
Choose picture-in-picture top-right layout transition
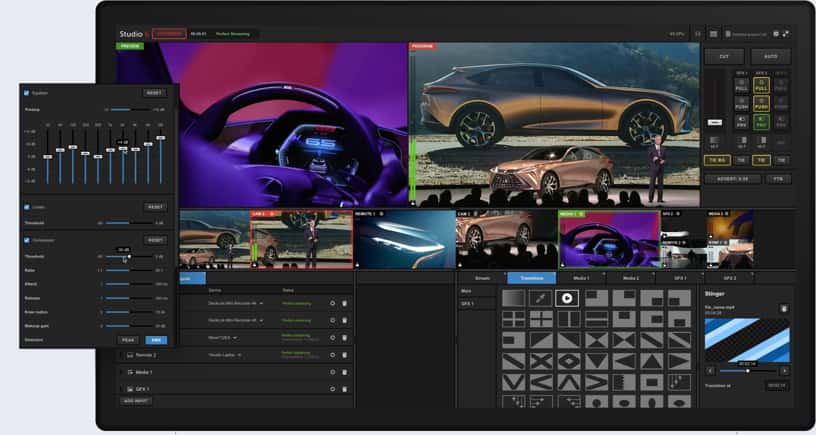point(623,298)
